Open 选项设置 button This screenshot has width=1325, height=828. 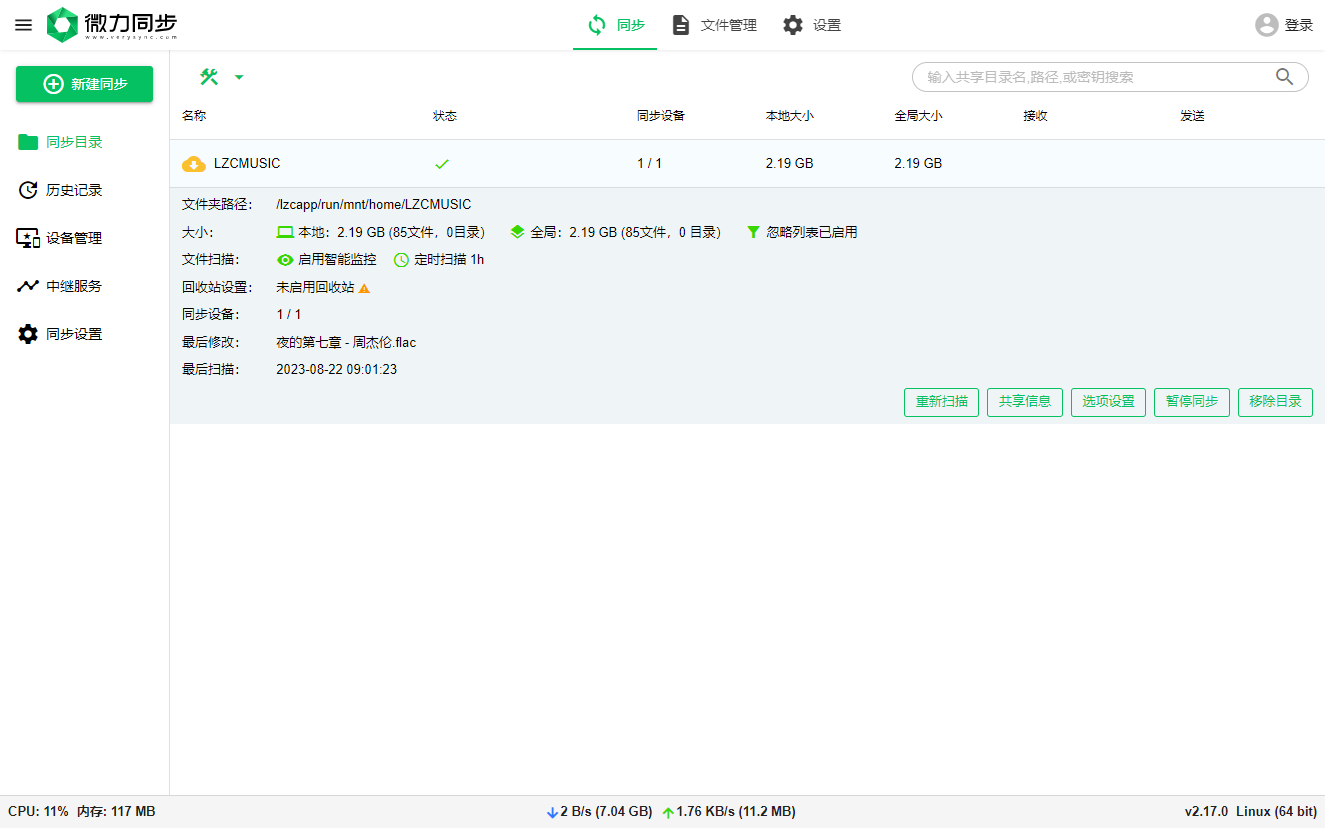pos(1108,402)
